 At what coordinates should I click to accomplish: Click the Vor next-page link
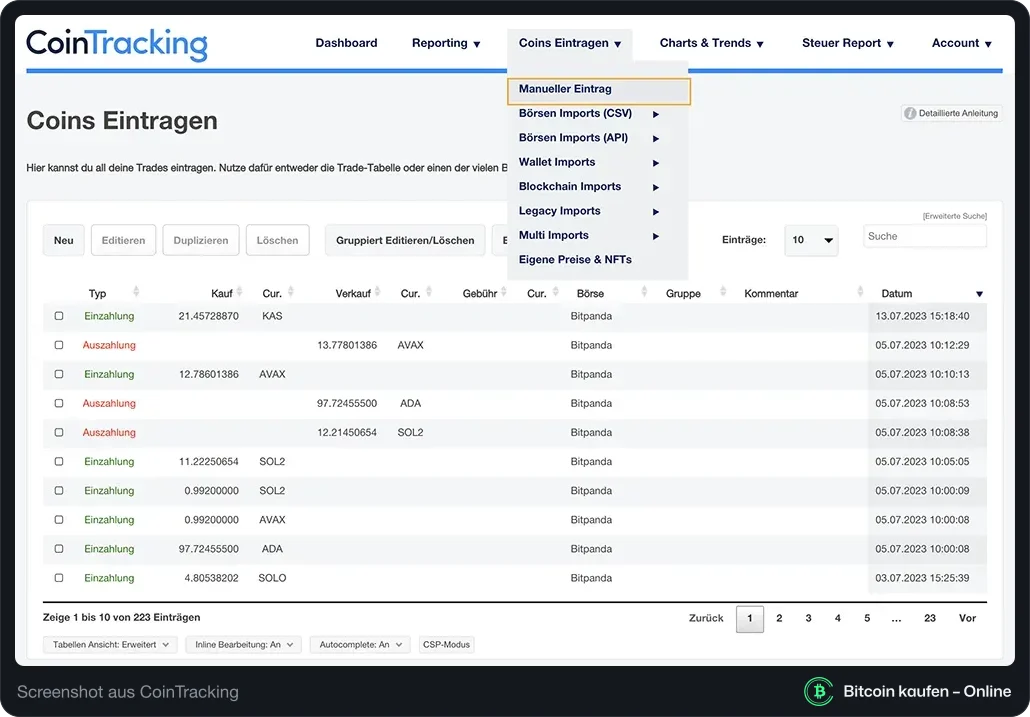click(x=968, y=619)
